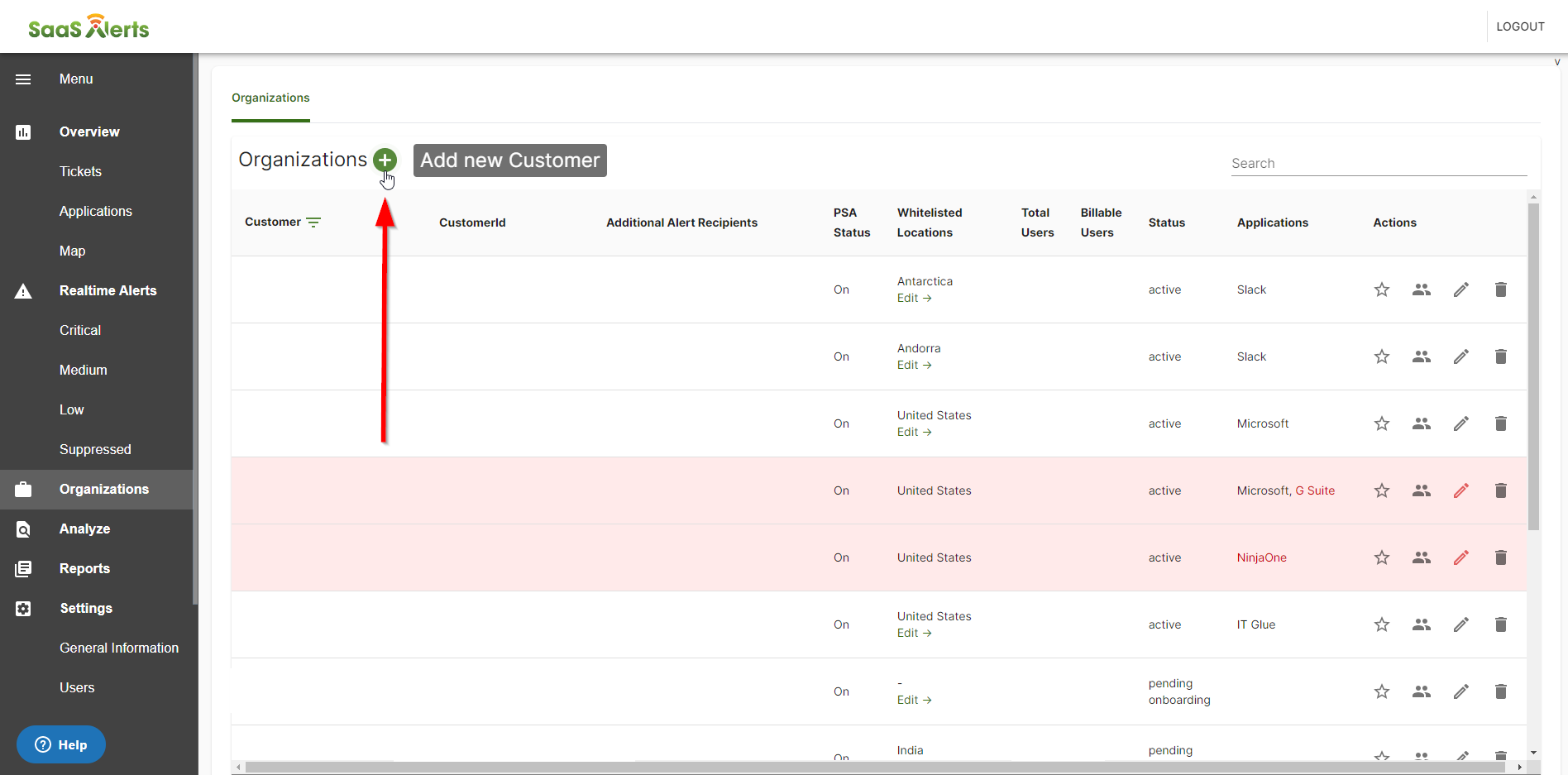The image size is (1568, 775).
Task: Expand the small chevron at the top right
Action: (1558, 61)
